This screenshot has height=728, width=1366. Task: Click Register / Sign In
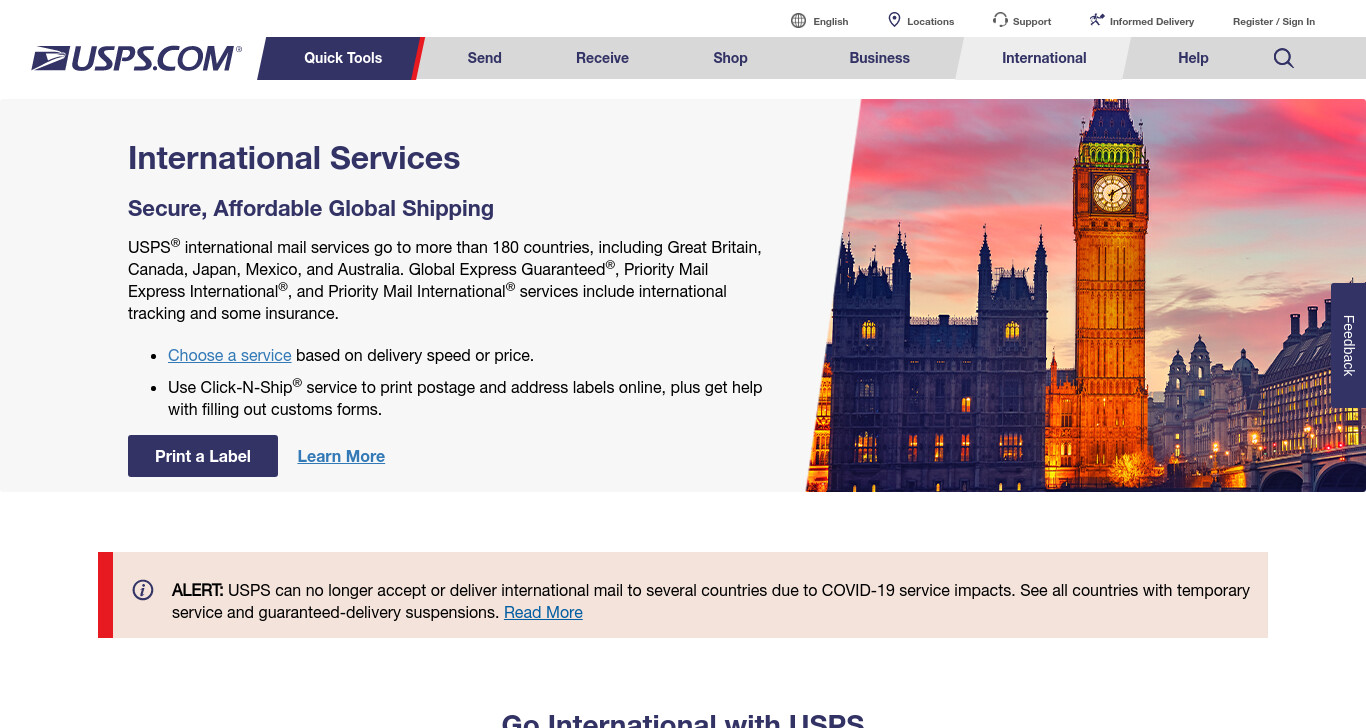tap(1274, 21)
